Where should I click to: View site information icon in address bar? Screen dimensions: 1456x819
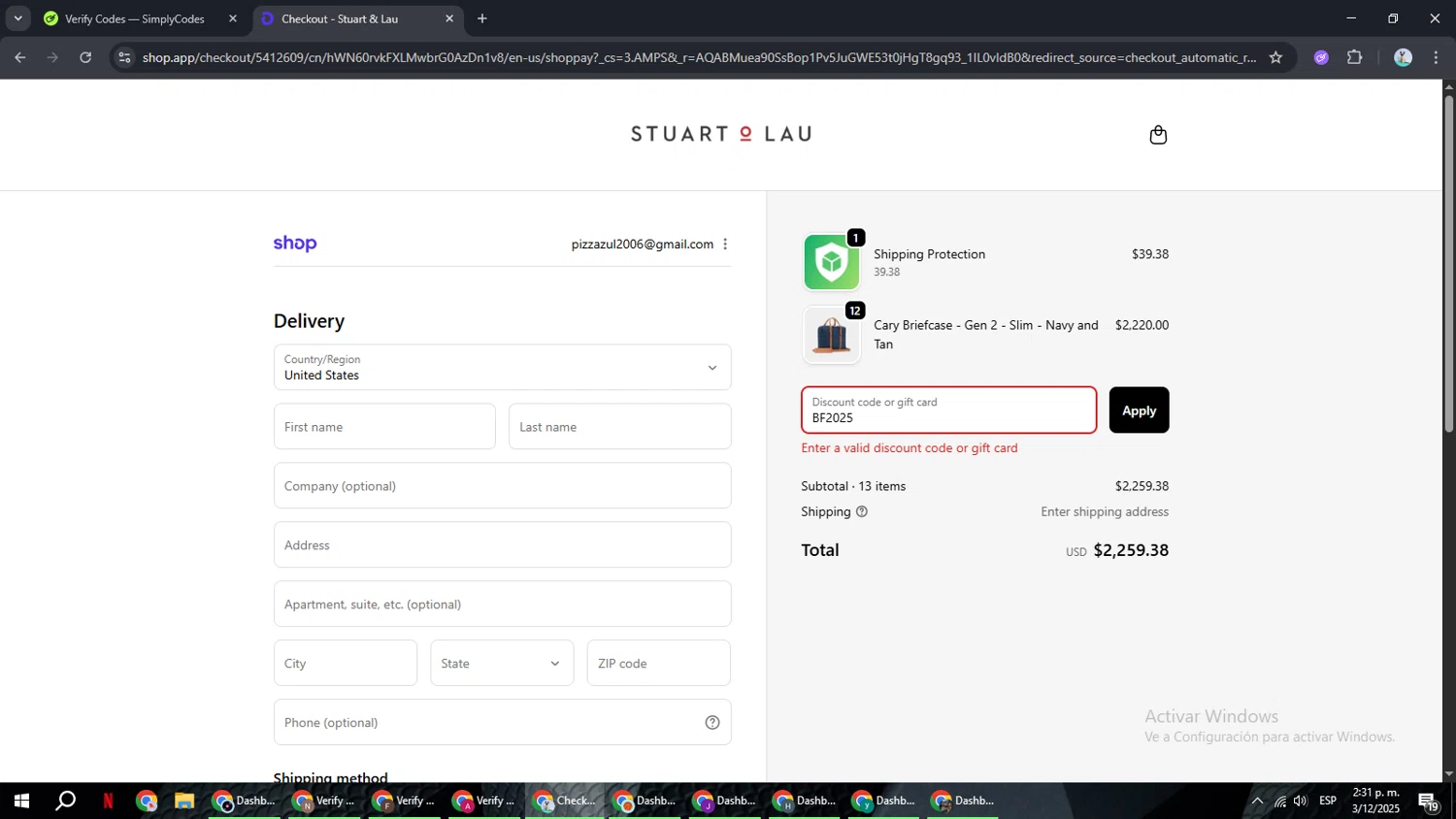coord(124,57)
